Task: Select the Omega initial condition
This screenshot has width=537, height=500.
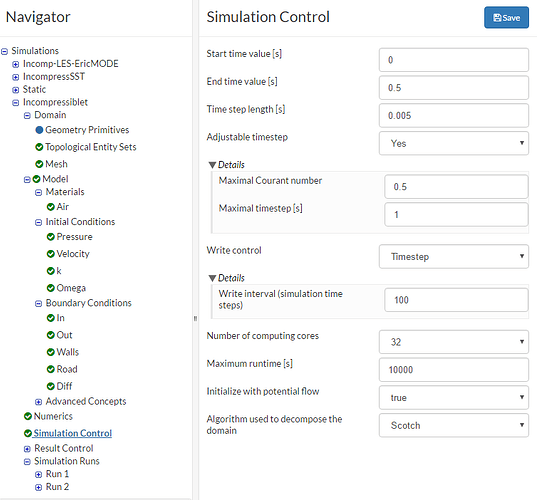Action: (x=71, y=288)
